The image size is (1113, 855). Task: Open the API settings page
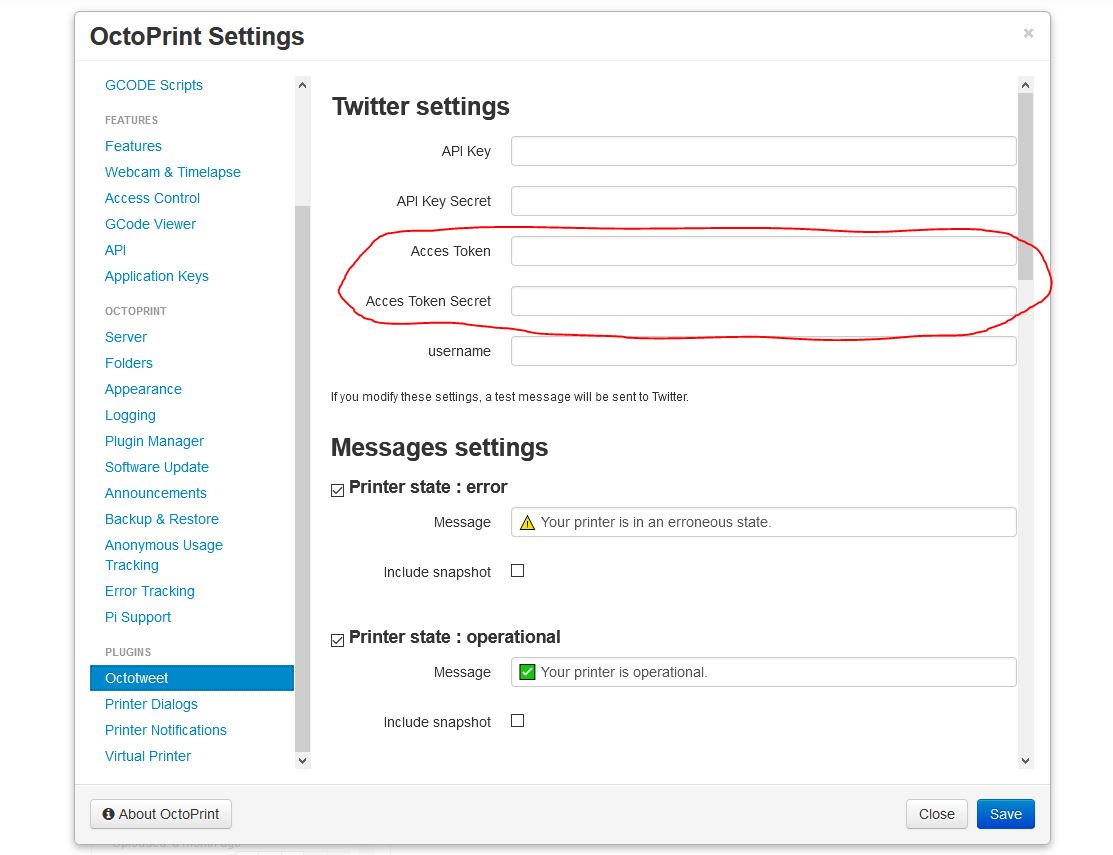pos(116,250)
